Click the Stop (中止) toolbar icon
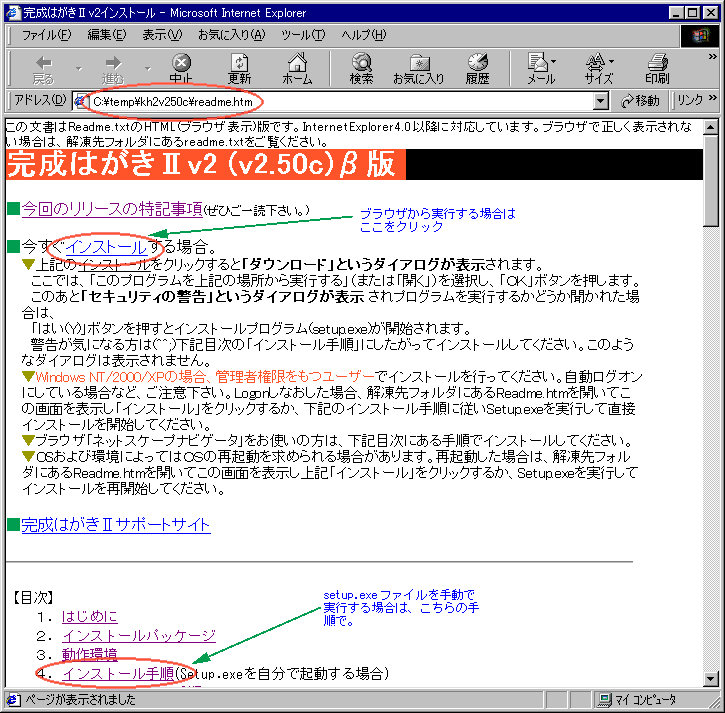This screenshot has height=713, width=725. pos(181,68)
